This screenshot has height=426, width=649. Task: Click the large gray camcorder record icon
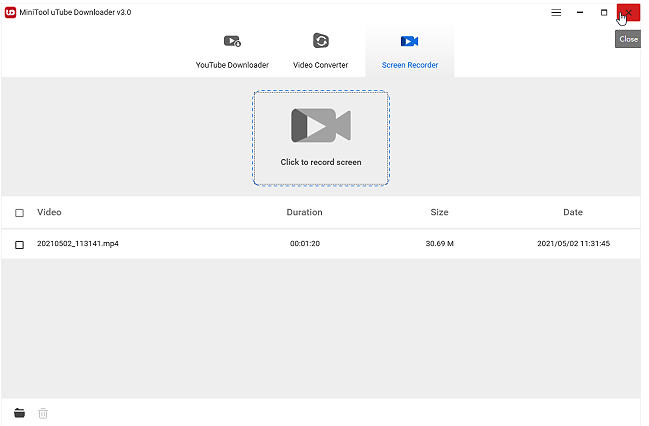coord(321,125)
